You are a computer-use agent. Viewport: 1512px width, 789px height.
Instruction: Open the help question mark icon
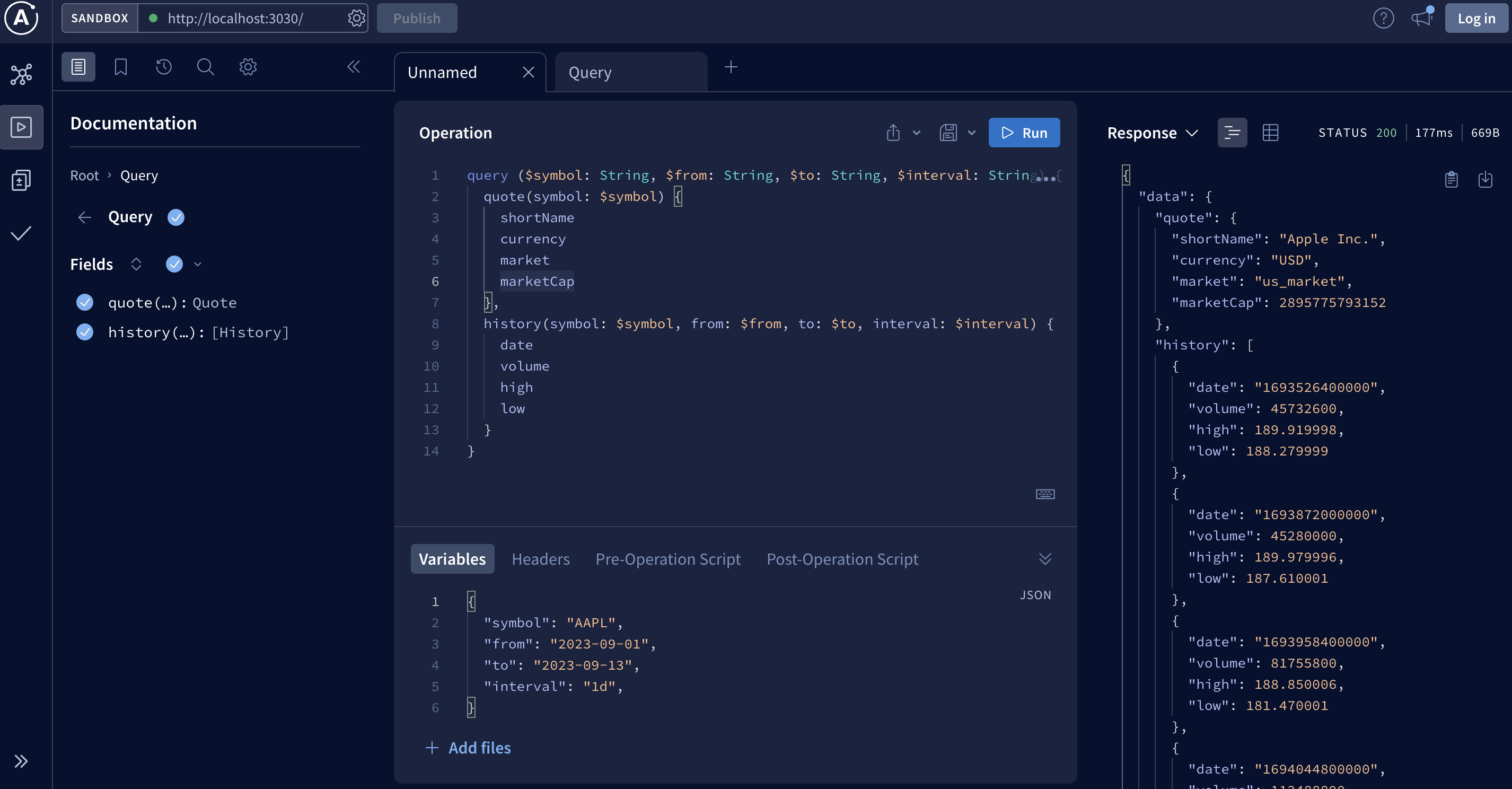1384,18
